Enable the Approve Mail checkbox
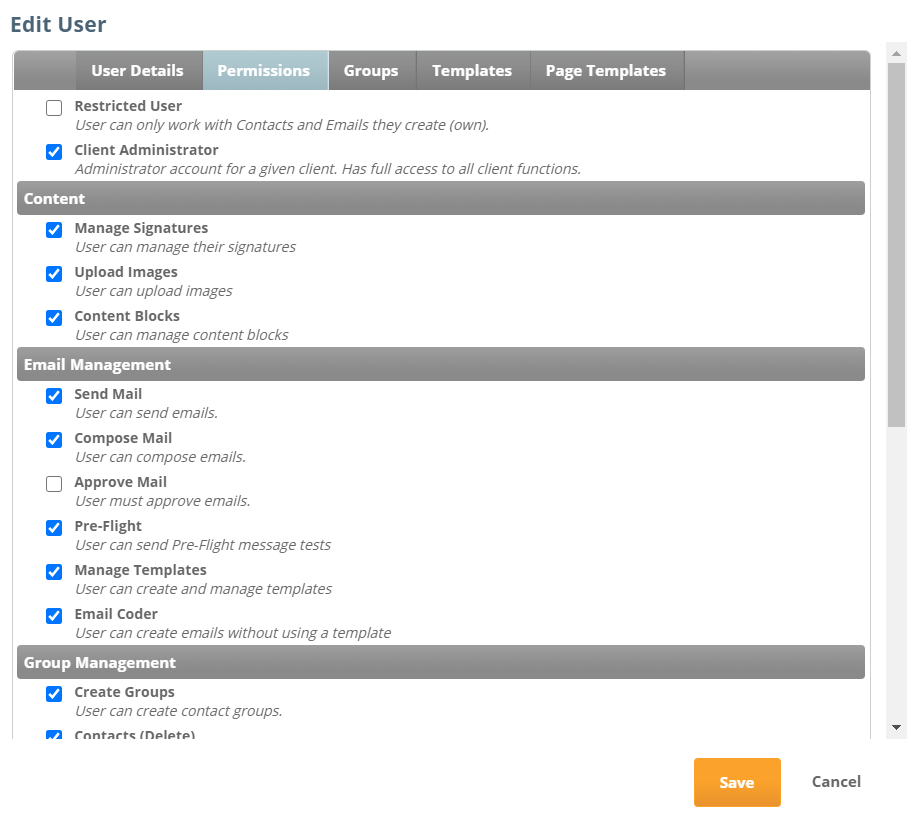 [54, 484]
